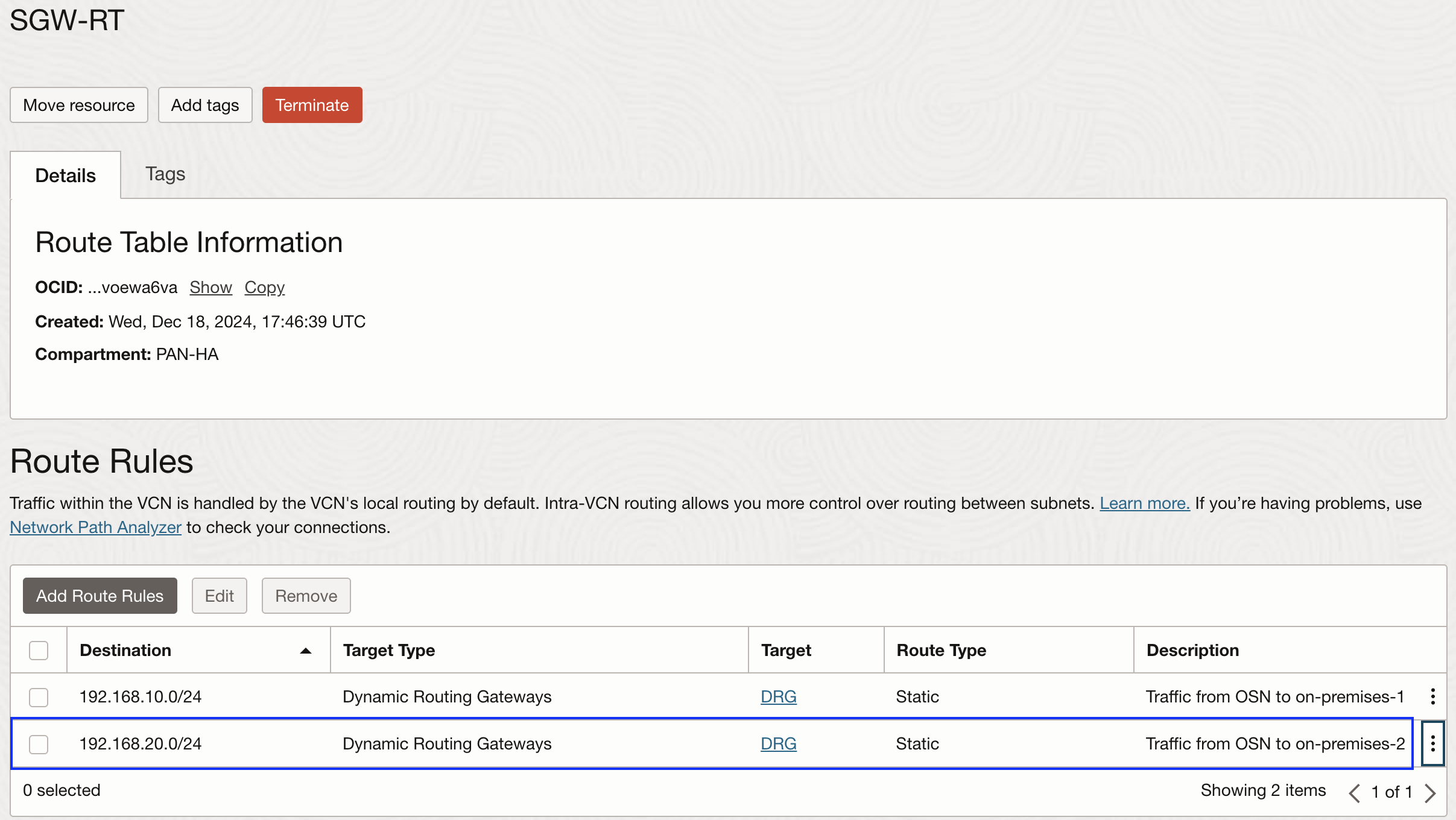This screenshot has height=820, width=1456.
Task: Open actions menu for 192.168.10.0/24 rule
Action: 1432,696
